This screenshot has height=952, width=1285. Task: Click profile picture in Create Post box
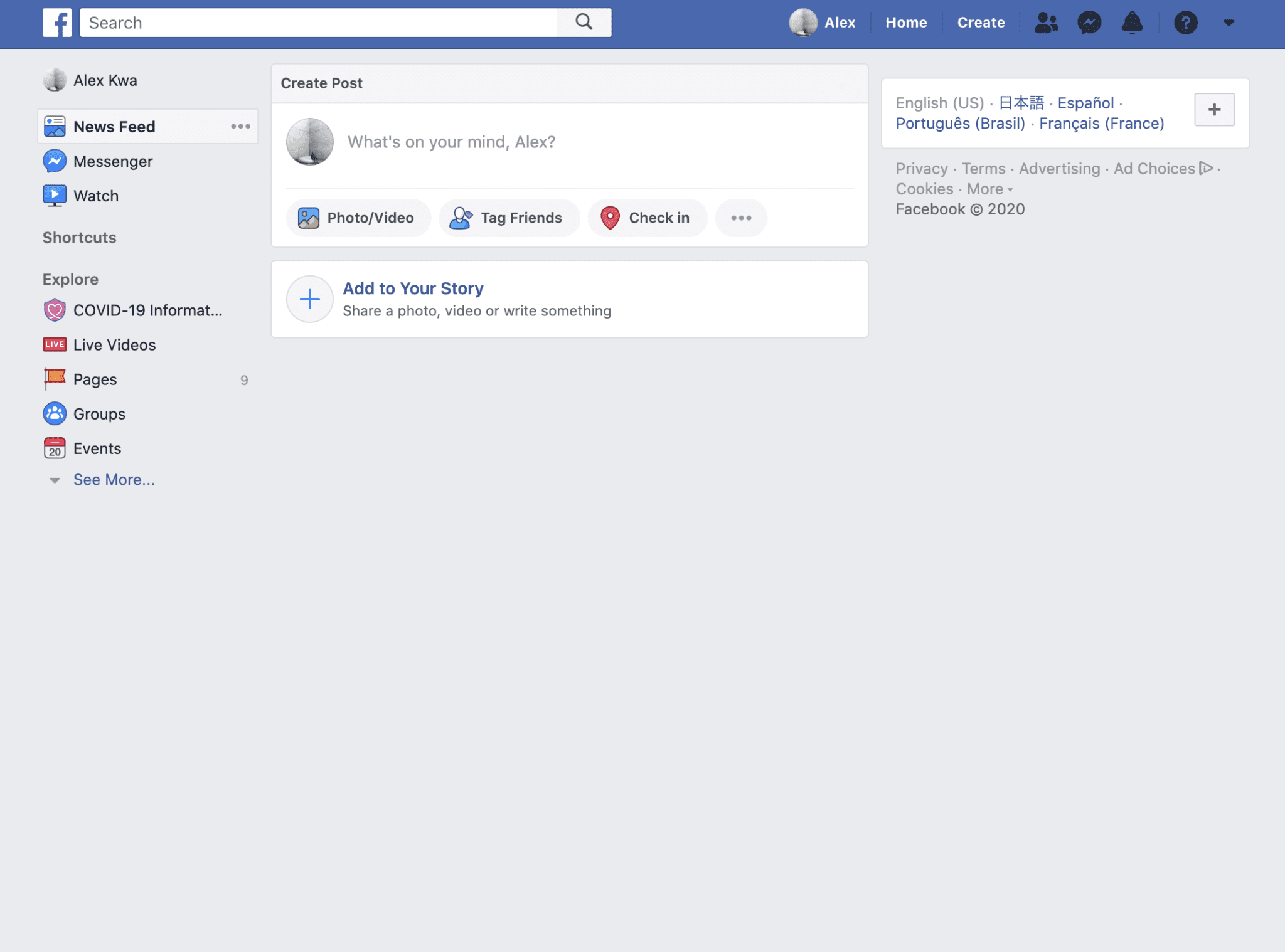[x=310, y=142]
